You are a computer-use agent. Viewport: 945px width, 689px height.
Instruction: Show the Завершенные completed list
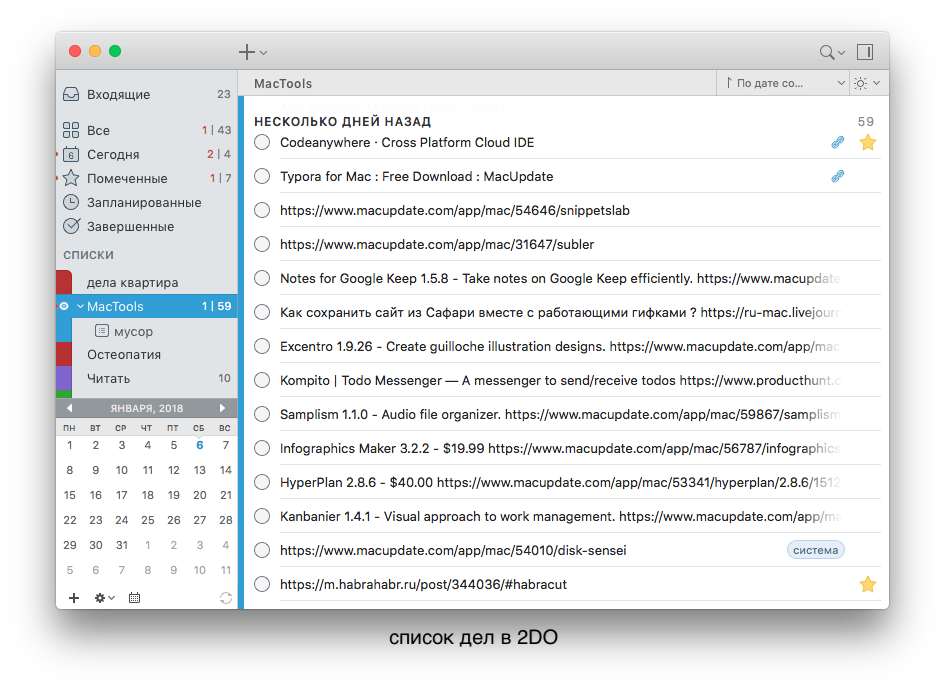146,227
